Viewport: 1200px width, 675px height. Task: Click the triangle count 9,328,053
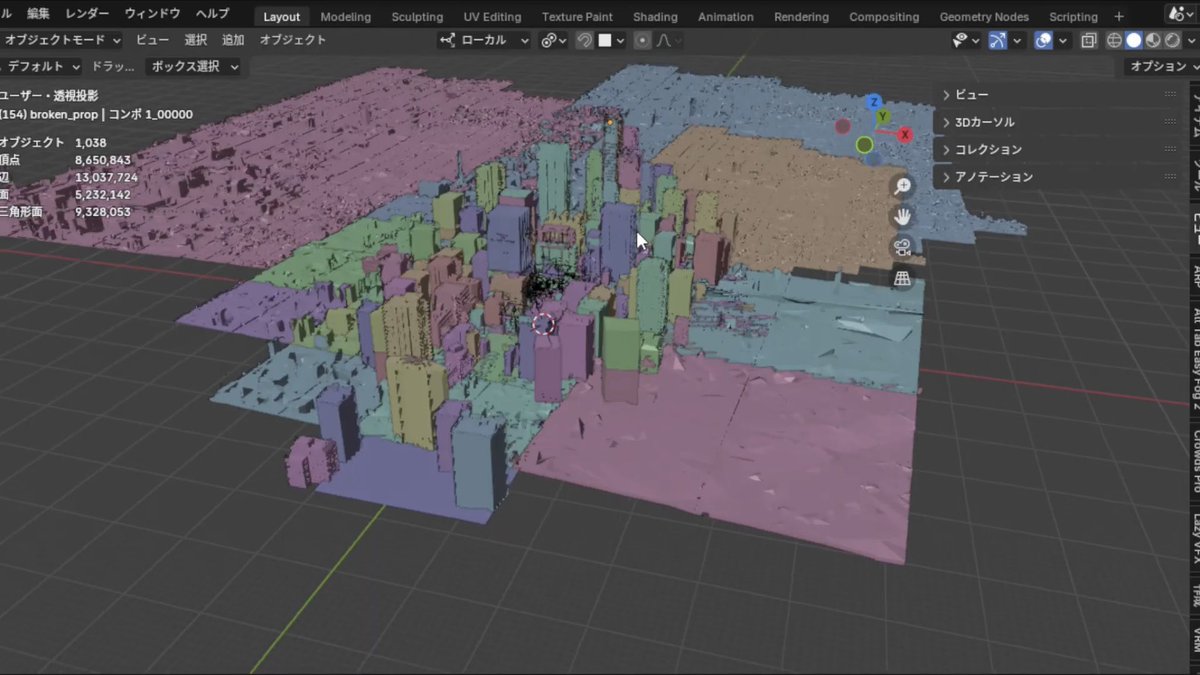pos(103,212)
